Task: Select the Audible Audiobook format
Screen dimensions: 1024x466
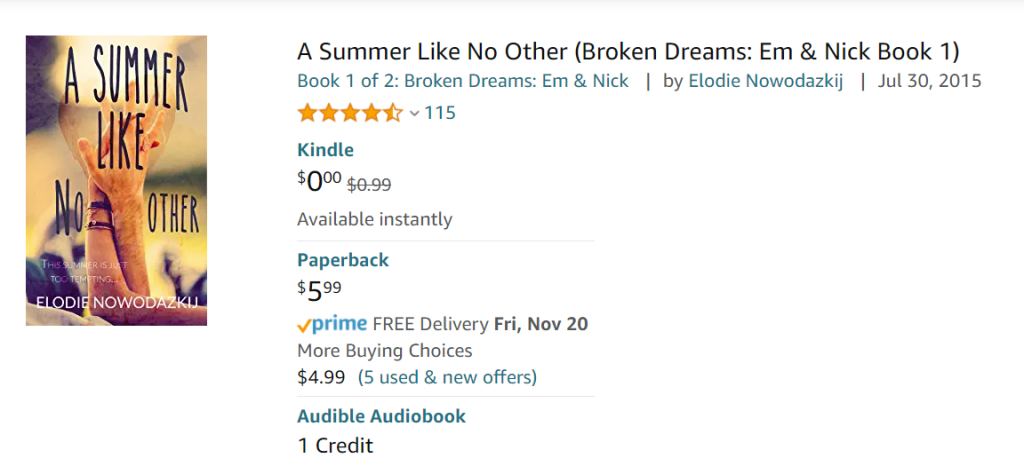Action: click(x=381, y=416)
